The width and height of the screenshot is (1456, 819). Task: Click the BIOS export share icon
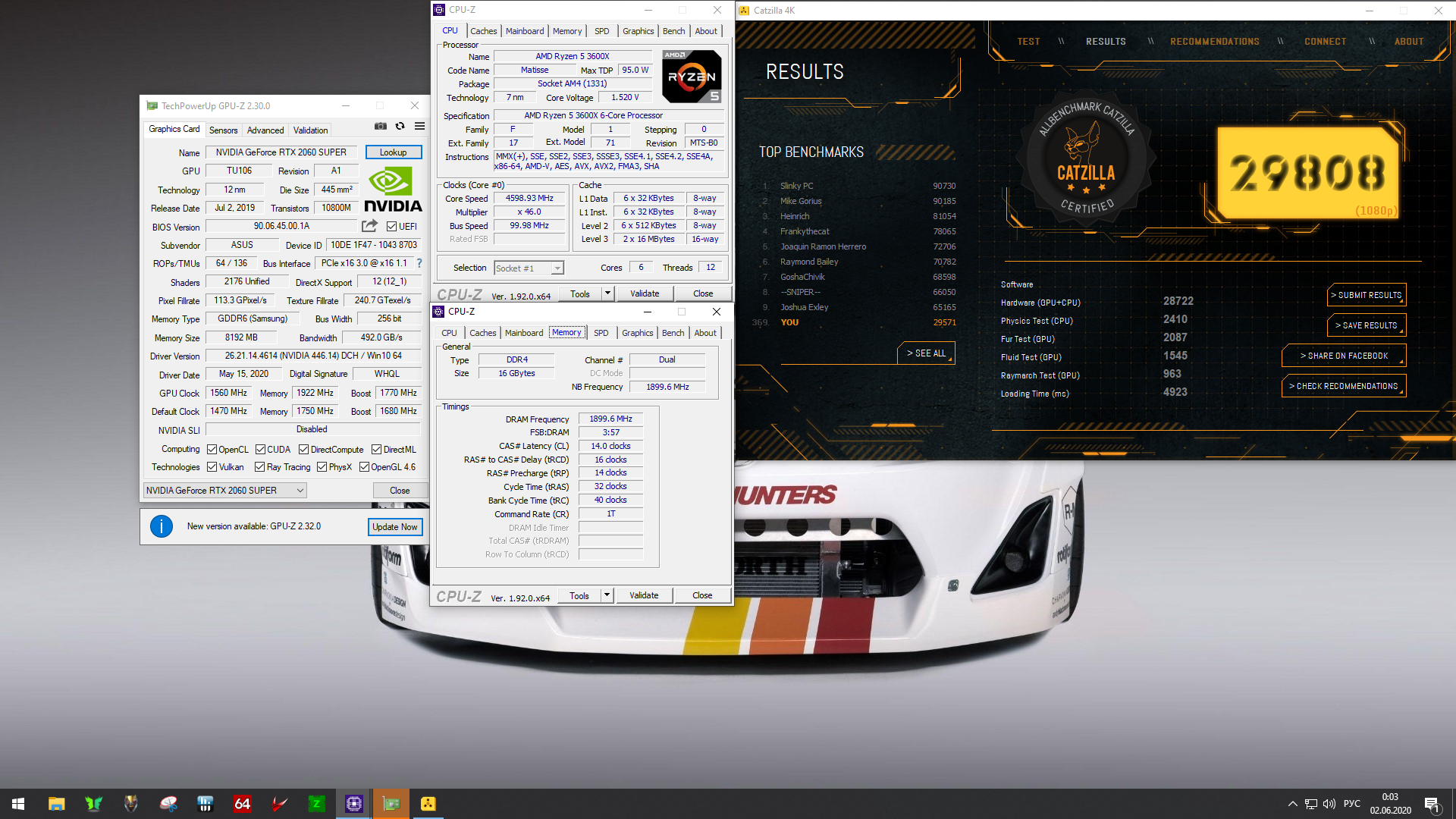click(369, 226)
